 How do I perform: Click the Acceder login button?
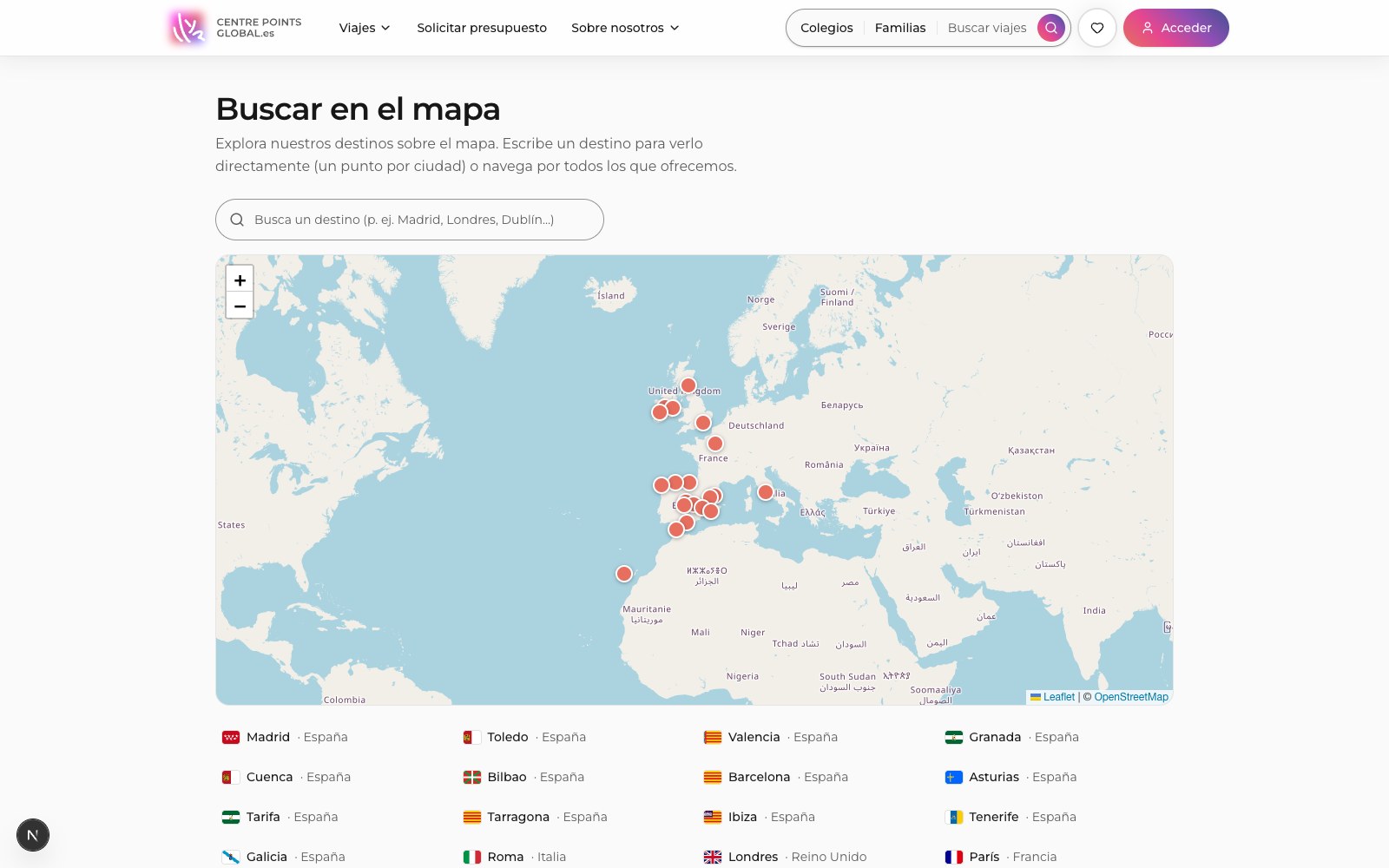(1176, 28)
